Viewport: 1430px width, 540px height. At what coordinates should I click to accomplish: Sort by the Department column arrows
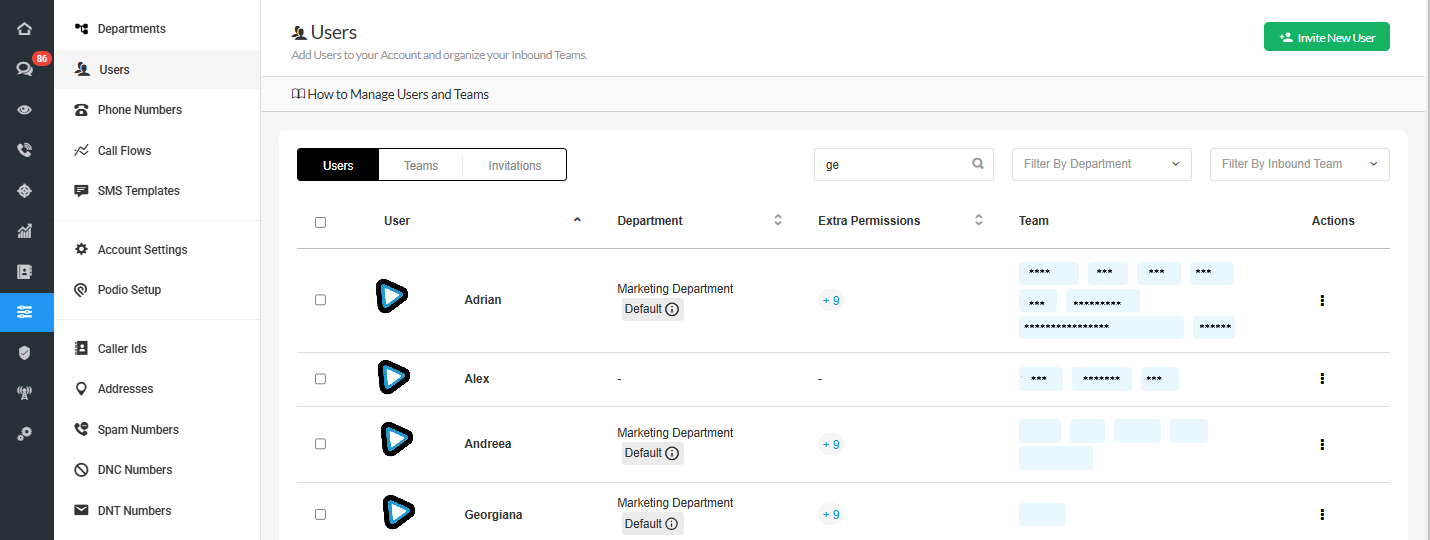coord(778,220)
